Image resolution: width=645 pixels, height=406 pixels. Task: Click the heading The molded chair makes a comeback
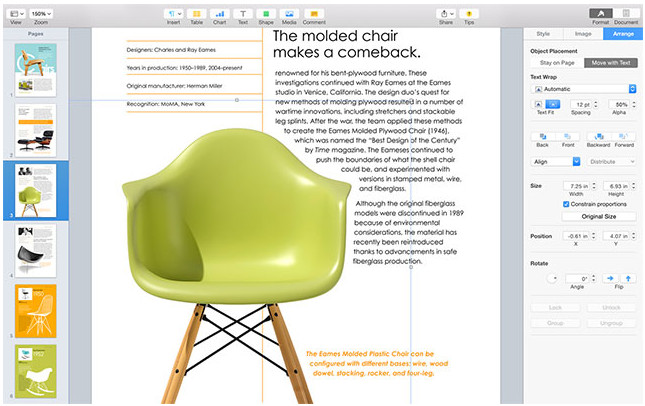pyautogui.click(x=347, y=44)
